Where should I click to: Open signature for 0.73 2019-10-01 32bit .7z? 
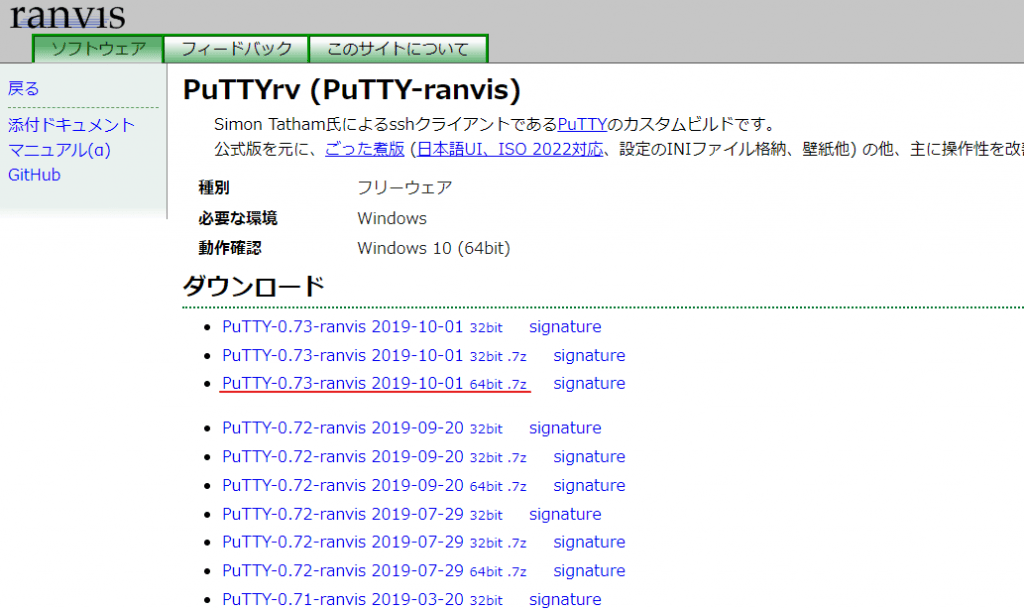pyautogui.click(x=589, y=355)
